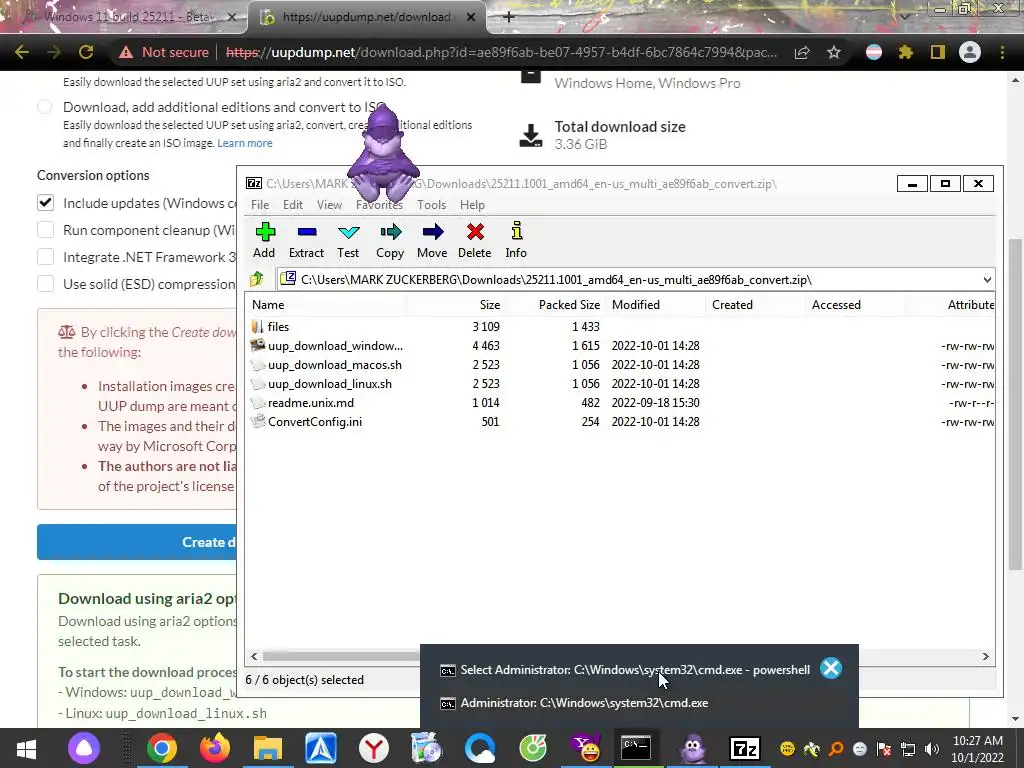The width and height of the screenshot is (1024, 768).
Task: Open the taskbar clock showing 10:27 AM
Action: [978, 749]
